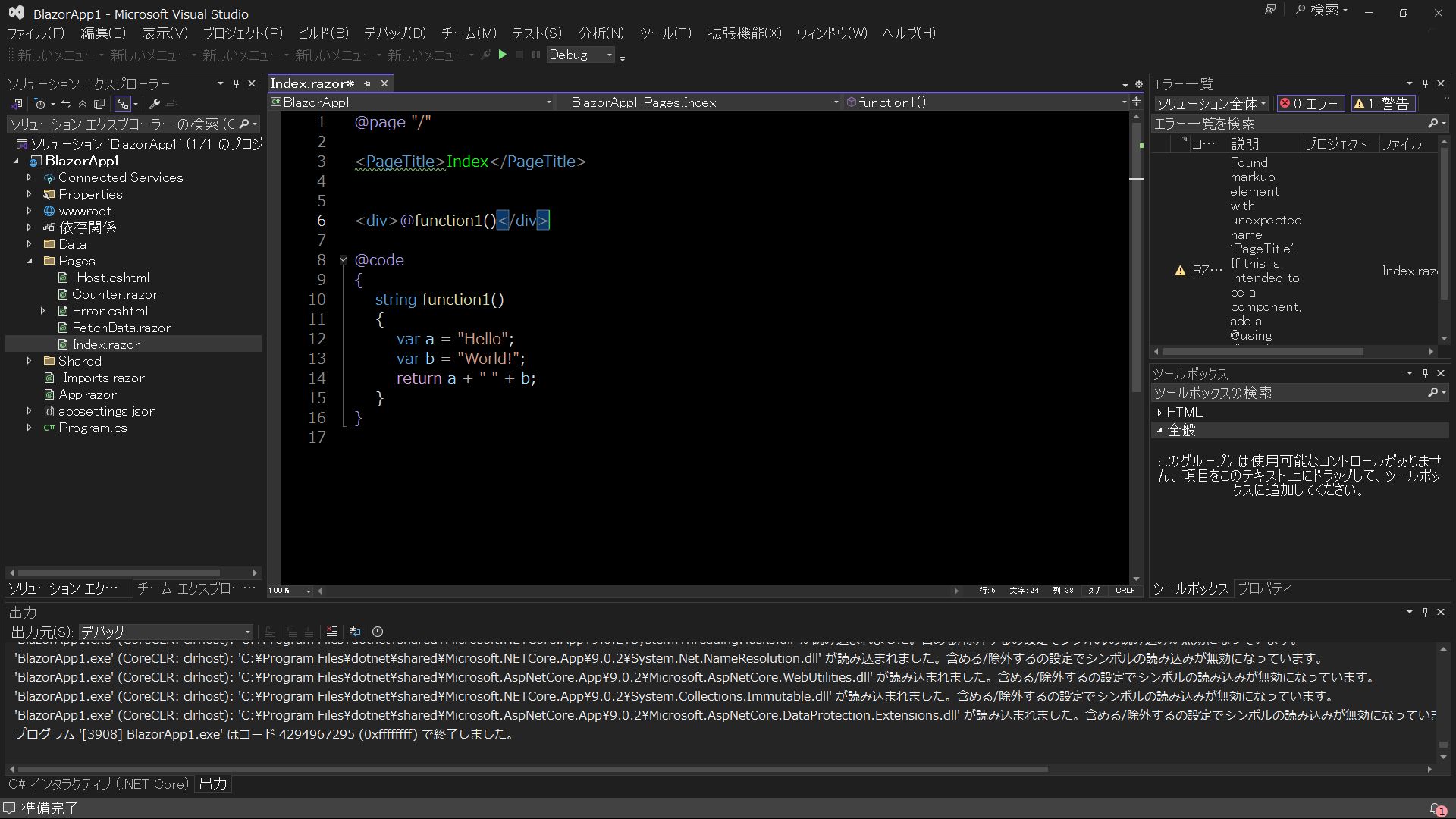Open ソリューション全体 scope dropdown
1456x819 pixels.
click(x=1212, y=104)
